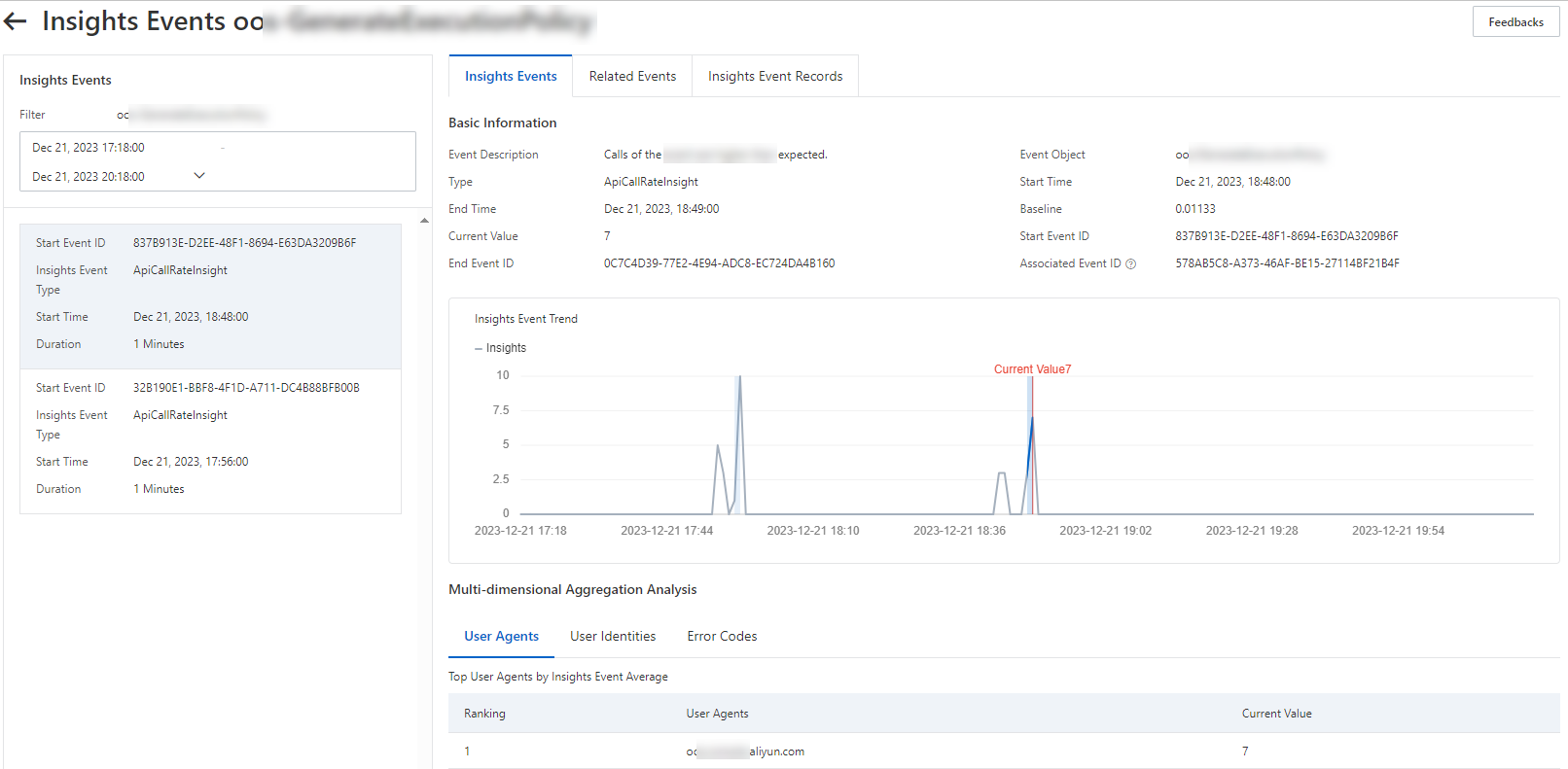The width and height of the screenshot is (1568, 769).
Task: Click the Insights Event Trend chart title
Action: pos(526,319)
